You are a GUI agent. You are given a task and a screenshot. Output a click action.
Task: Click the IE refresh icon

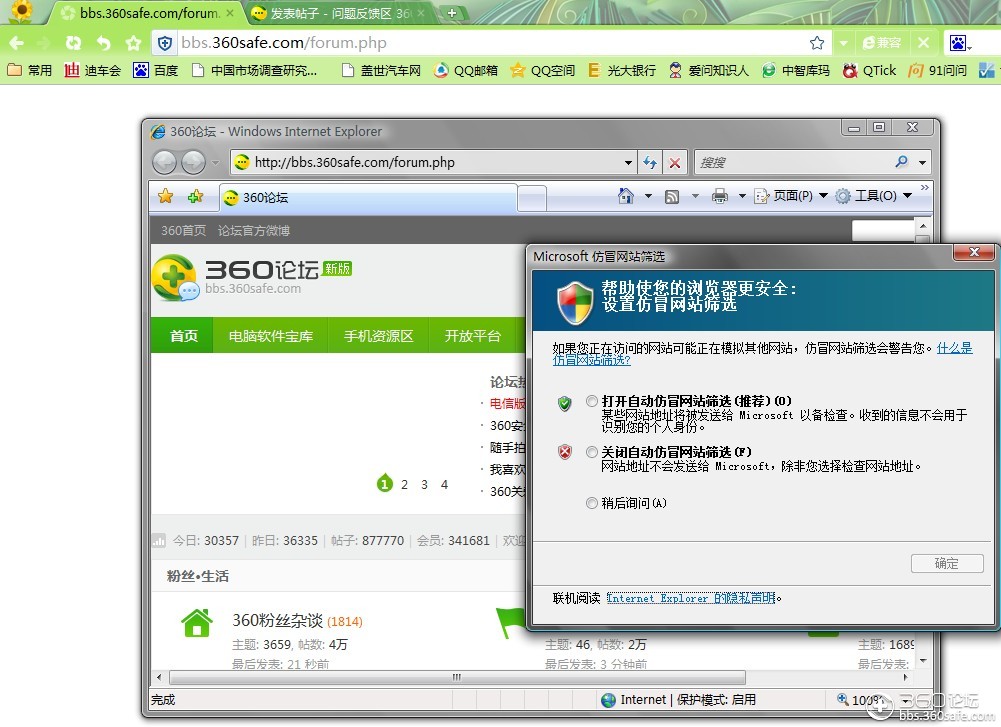point(650,162)
